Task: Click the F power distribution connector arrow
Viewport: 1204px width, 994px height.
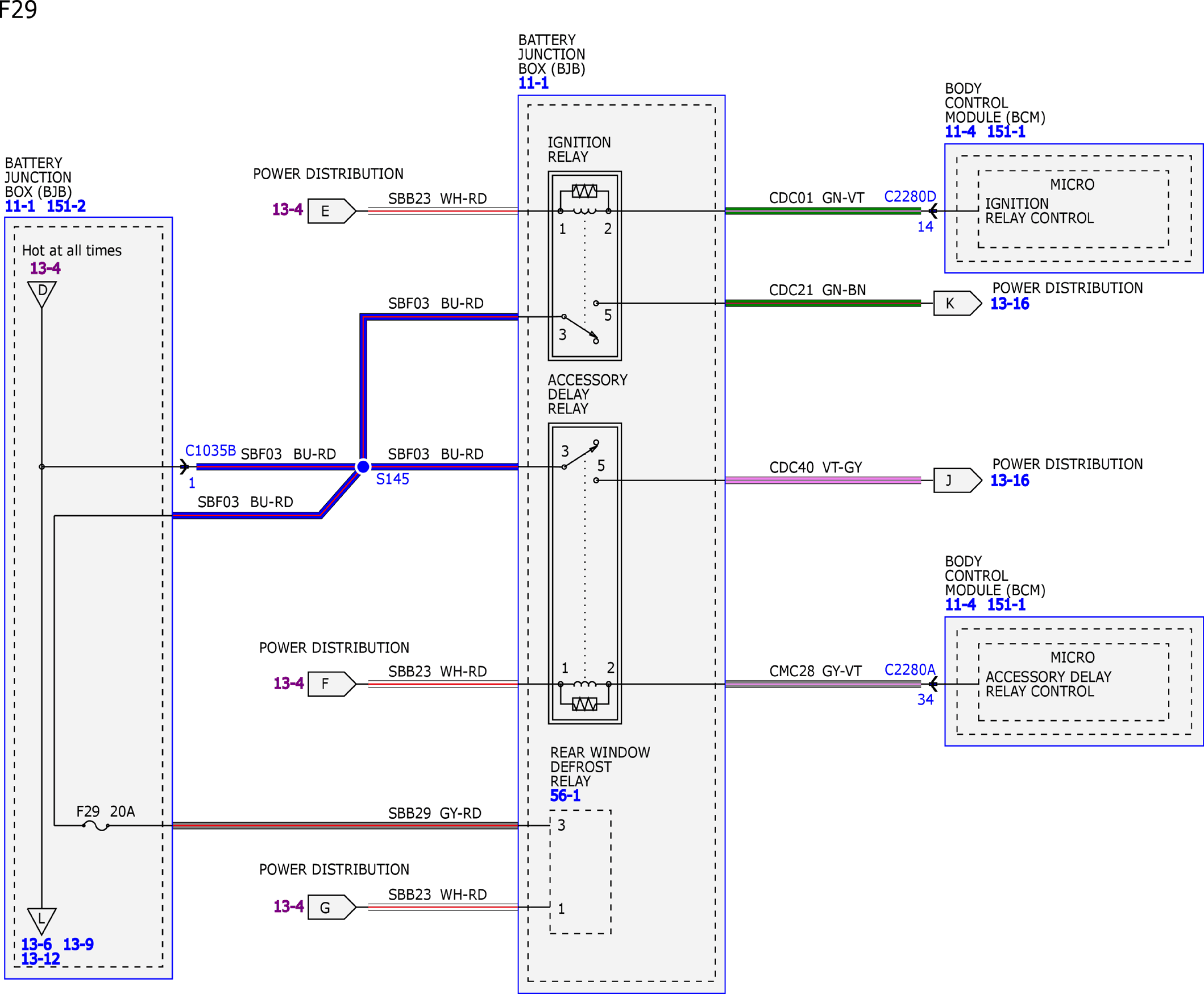Action: pyautogui.click(x=331, y=684)
